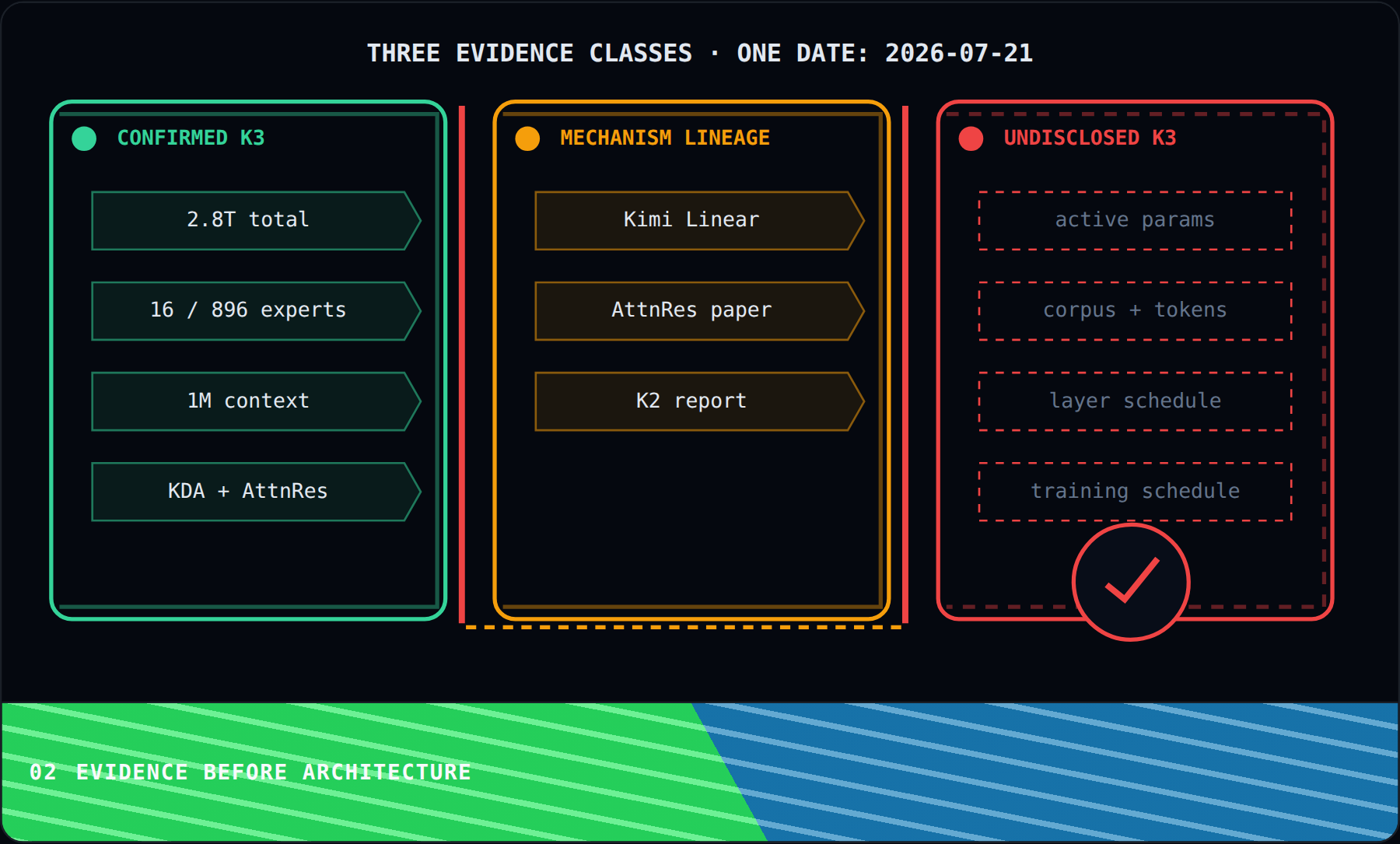This screenshot has height=844, width=1400.
Task: Click the CONFIRMED K3 heading
Action: pyautogui.click(x=191, y=138)
